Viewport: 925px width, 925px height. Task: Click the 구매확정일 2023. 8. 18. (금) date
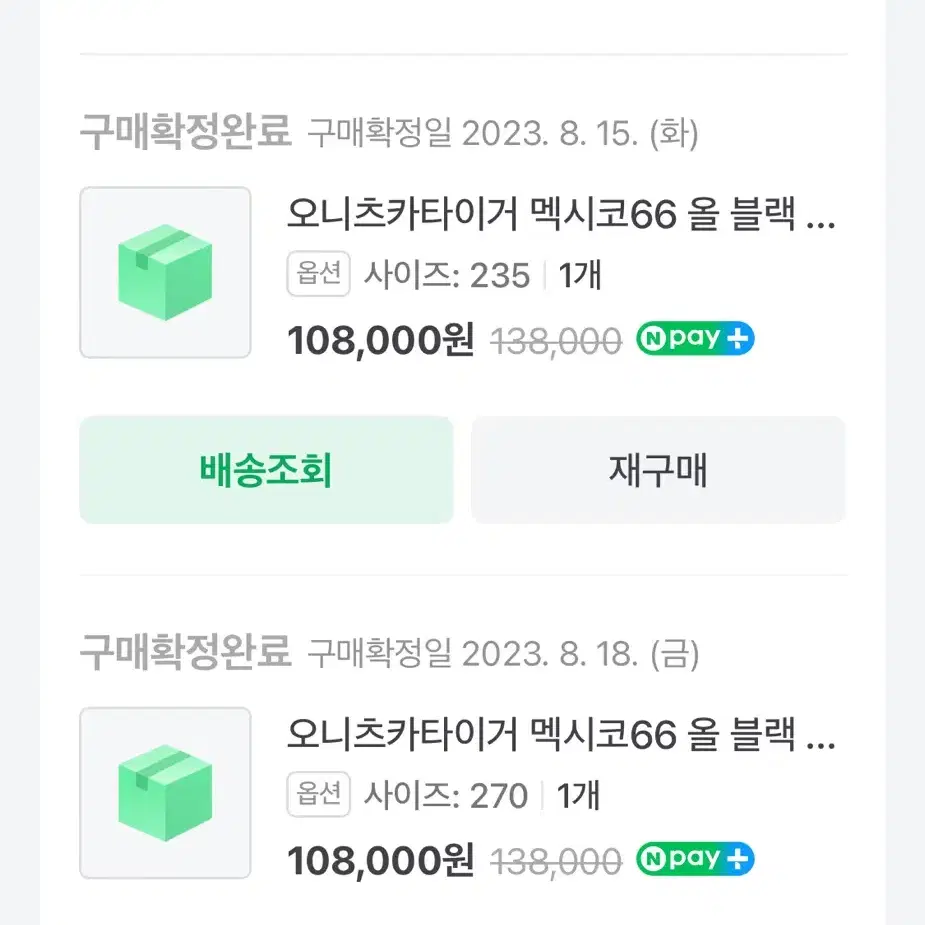(x=503, y=654)
